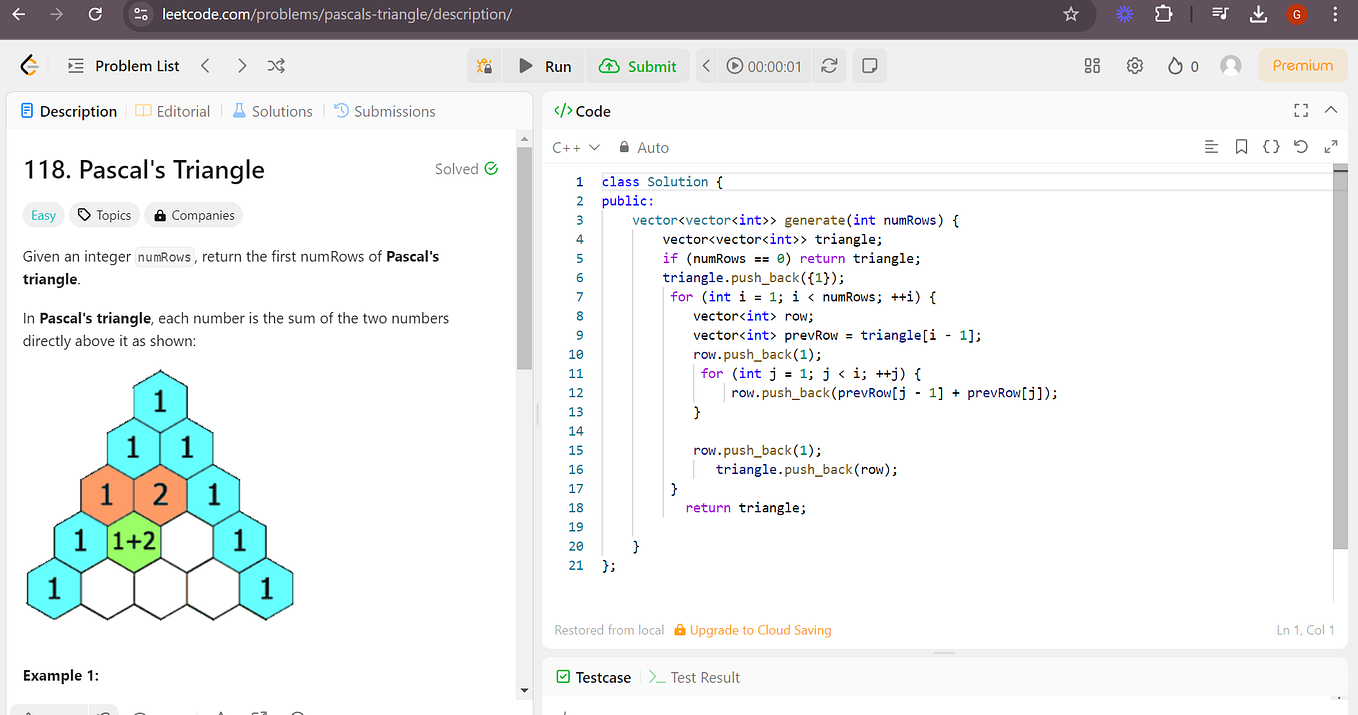Go to the next problem arrow
The image size is (1358, 715).
[x=241, y=66]
